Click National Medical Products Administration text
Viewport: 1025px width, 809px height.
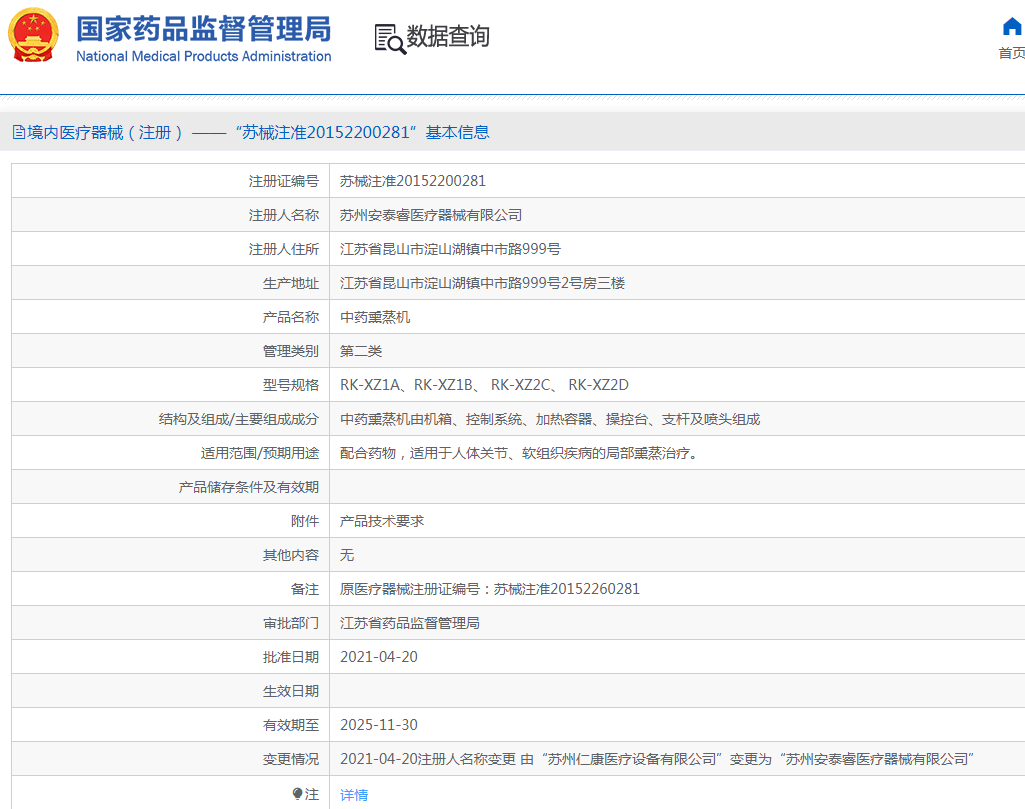pos(203,56)
